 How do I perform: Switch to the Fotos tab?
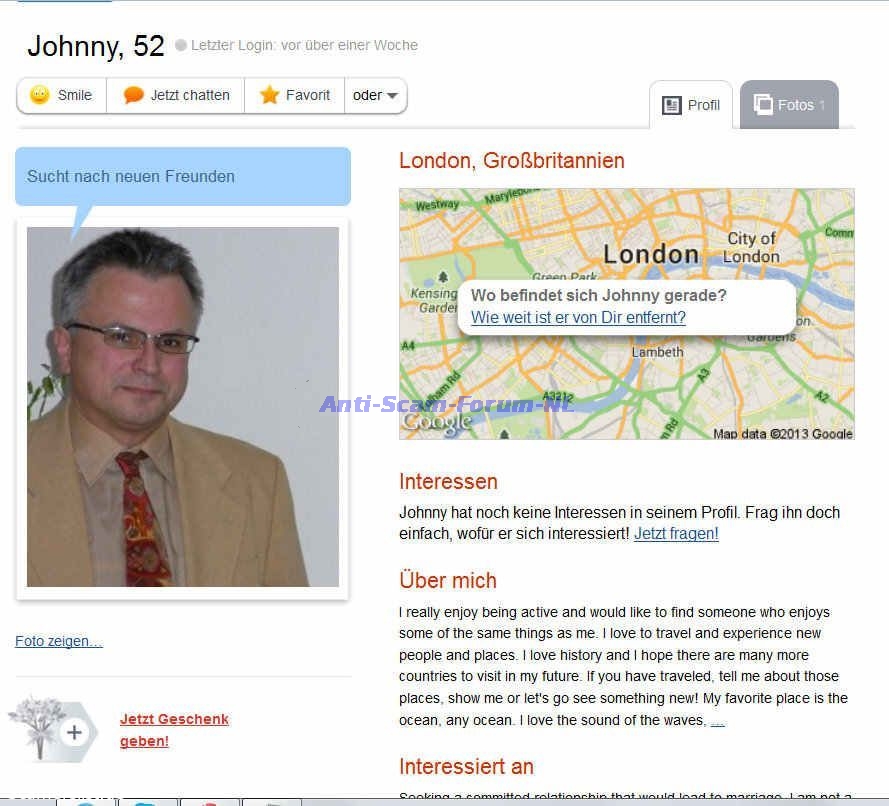click(789, 105)
